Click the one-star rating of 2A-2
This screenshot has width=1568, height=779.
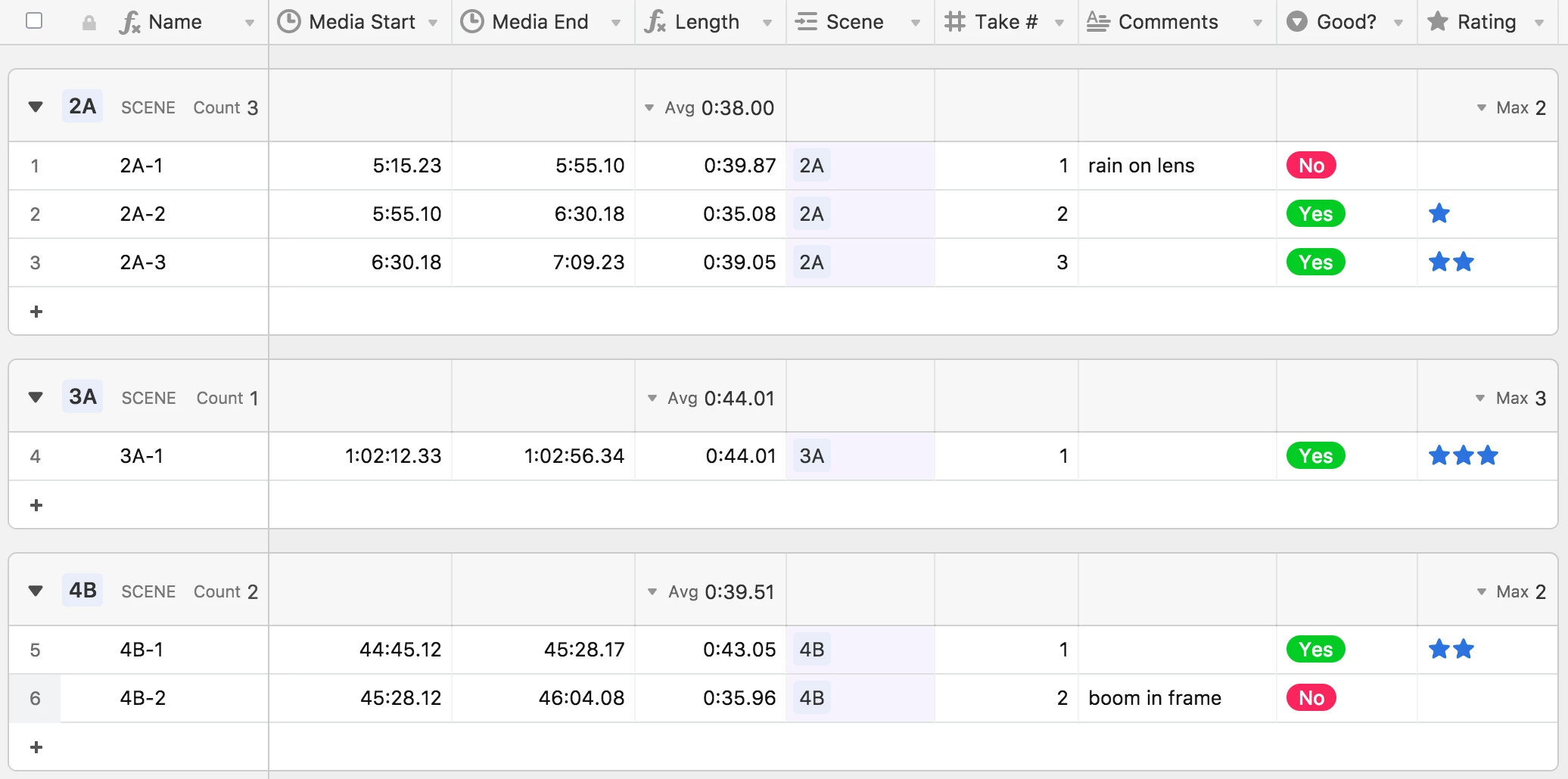pyautogui.click(x=1439, y=213)
